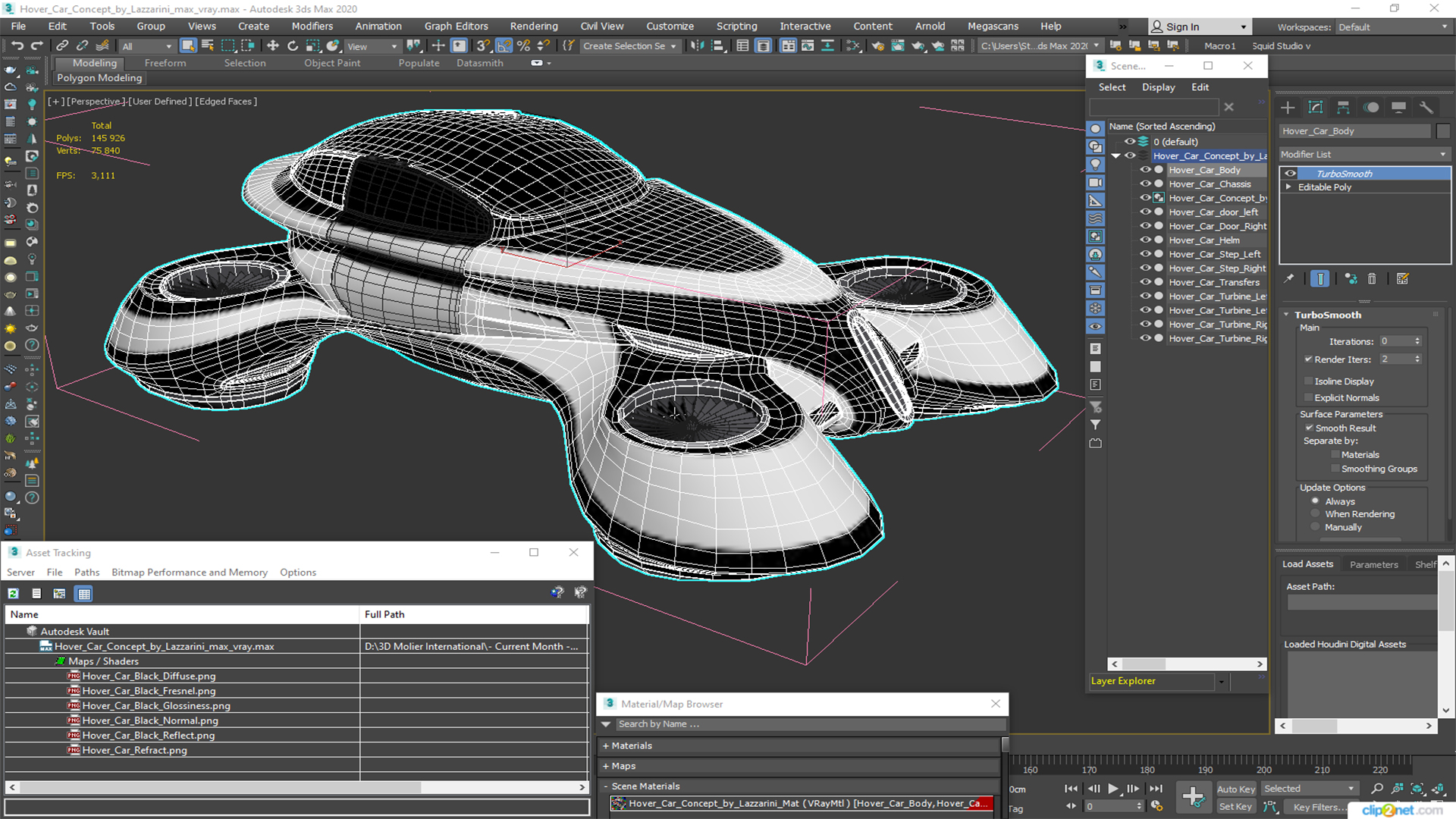Click the Rotate tool icon
Screen dimensions: 1456x819
[x=293, y=46]
